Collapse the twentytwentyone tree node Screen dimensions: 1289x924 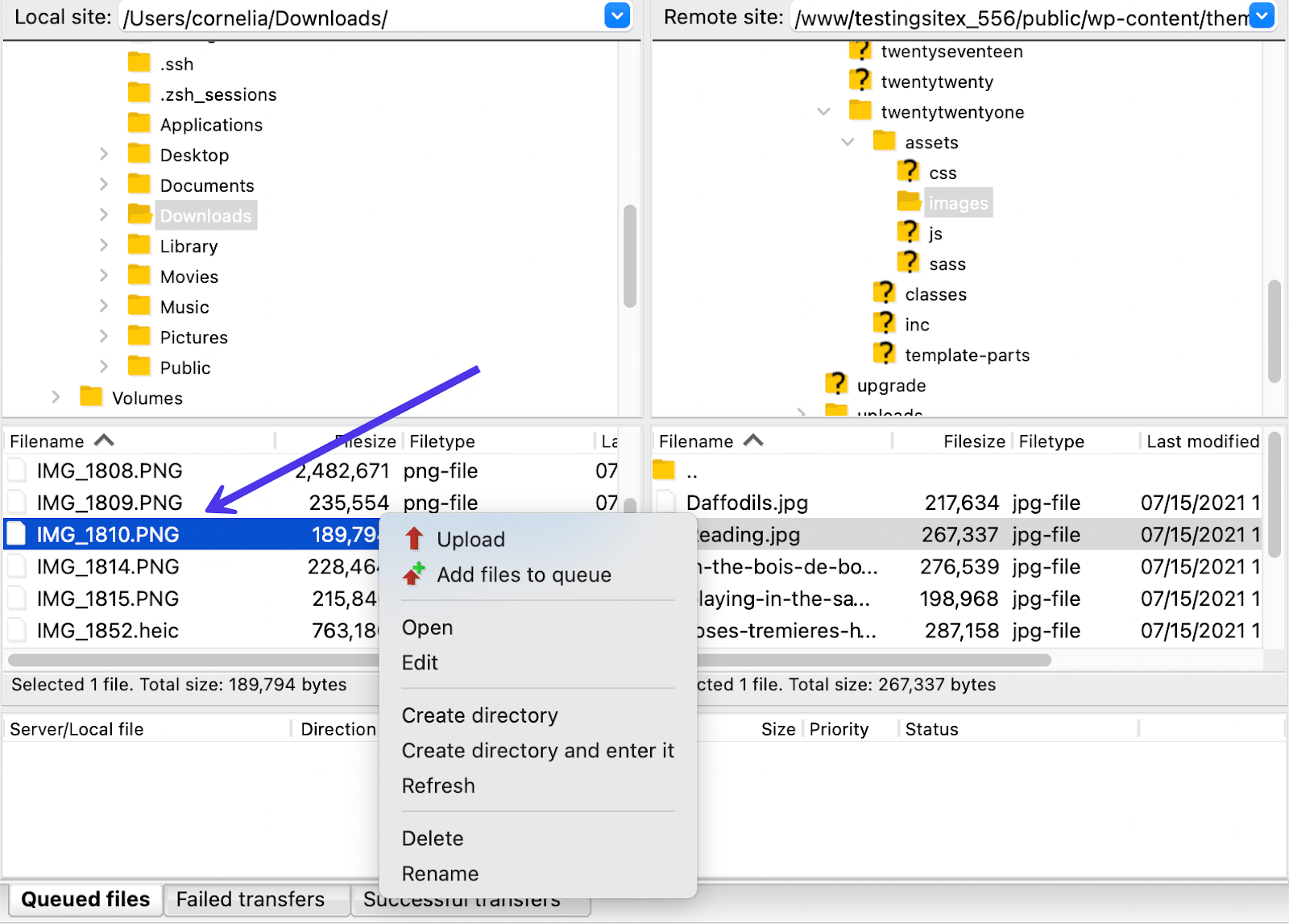pyautogui.click(x=823, y=111)
